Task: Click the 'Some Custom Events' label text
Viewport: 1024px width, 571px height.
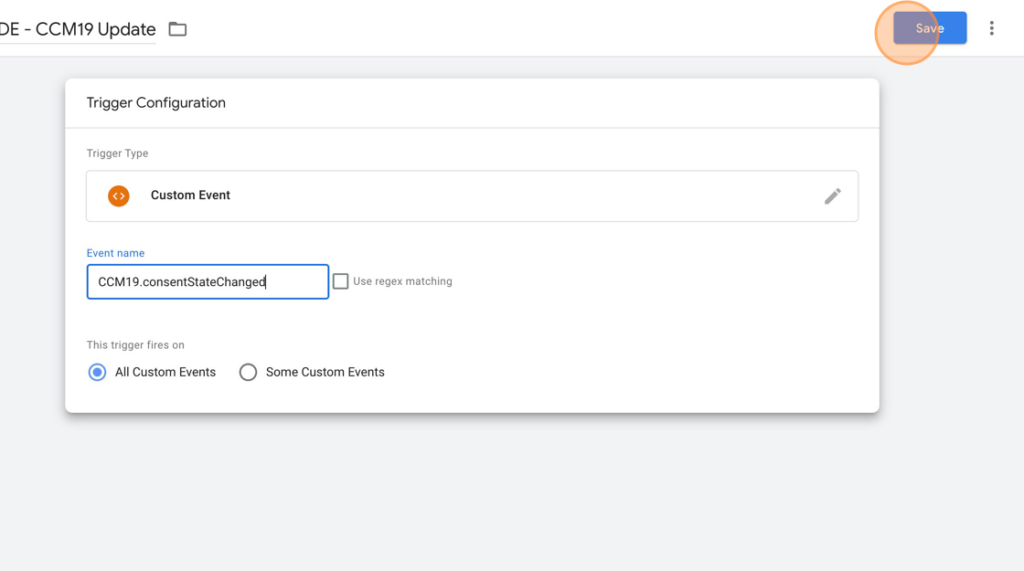Action: (325, 372)
